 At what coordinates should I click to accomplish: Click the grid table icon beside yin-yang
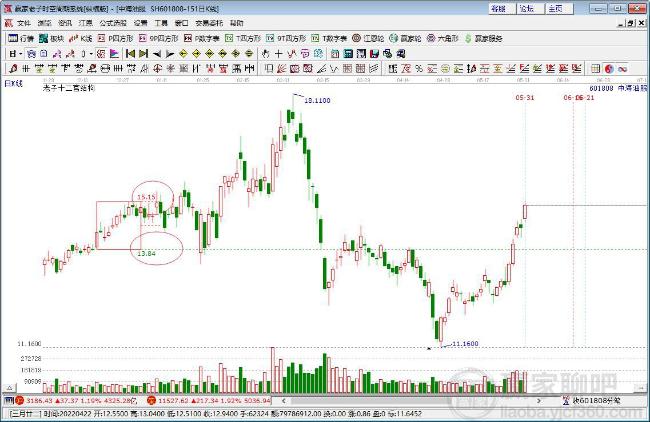click(595, 68)
